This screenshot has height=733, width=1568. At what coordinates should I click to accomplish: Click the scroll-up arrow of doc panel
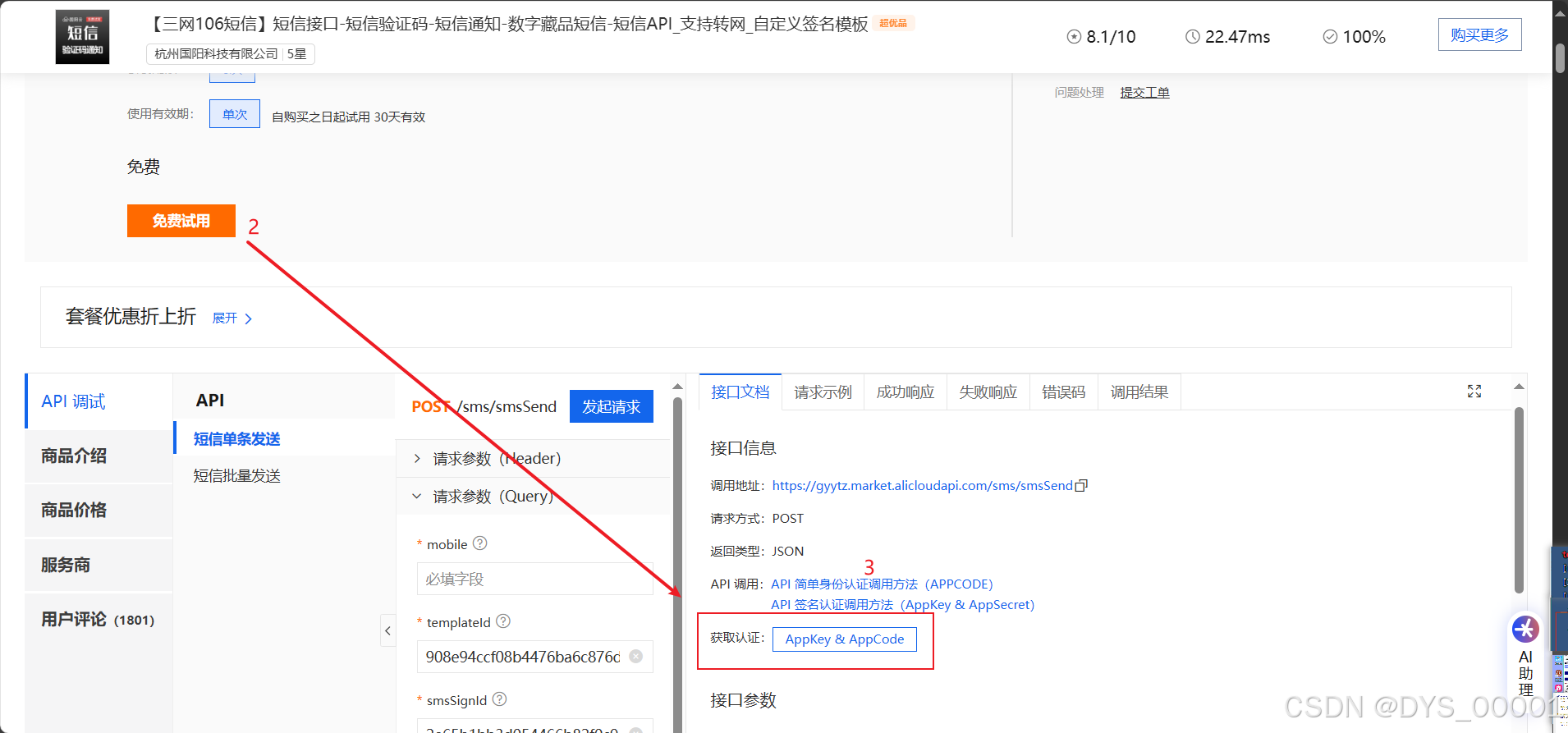(x=1519, y=386)
